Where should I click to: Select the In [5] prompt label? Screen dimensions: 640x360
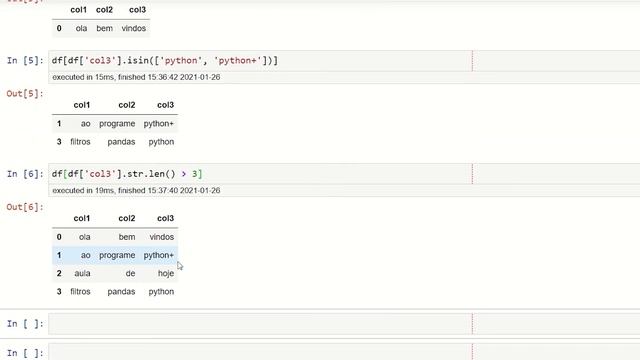point(25,60)
